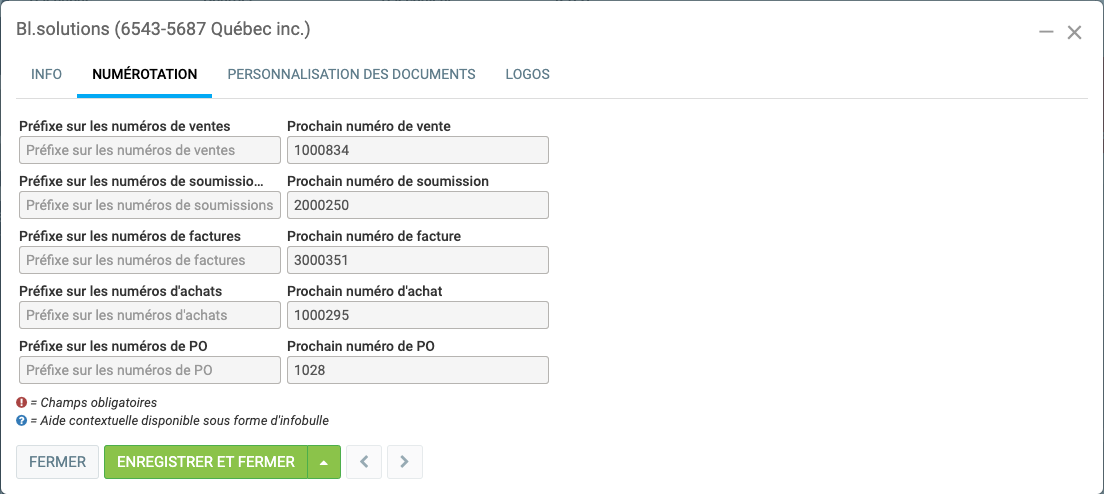Viewport: 1104px width, 494px height.
Task: Click the FERMER button
Action: point(58,462)
